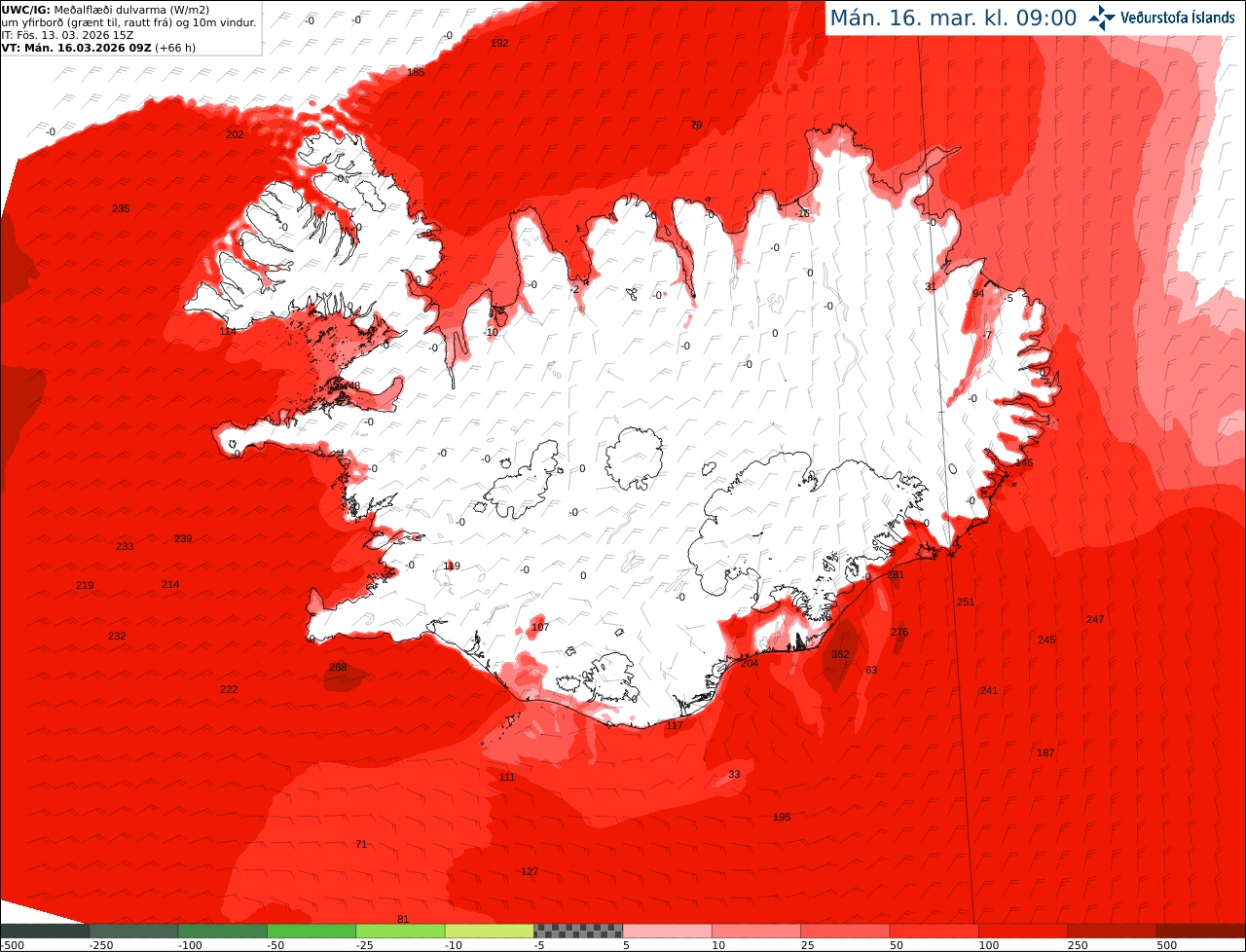
Task: Click the 79 flux value in the north
Action: point(696,126)
